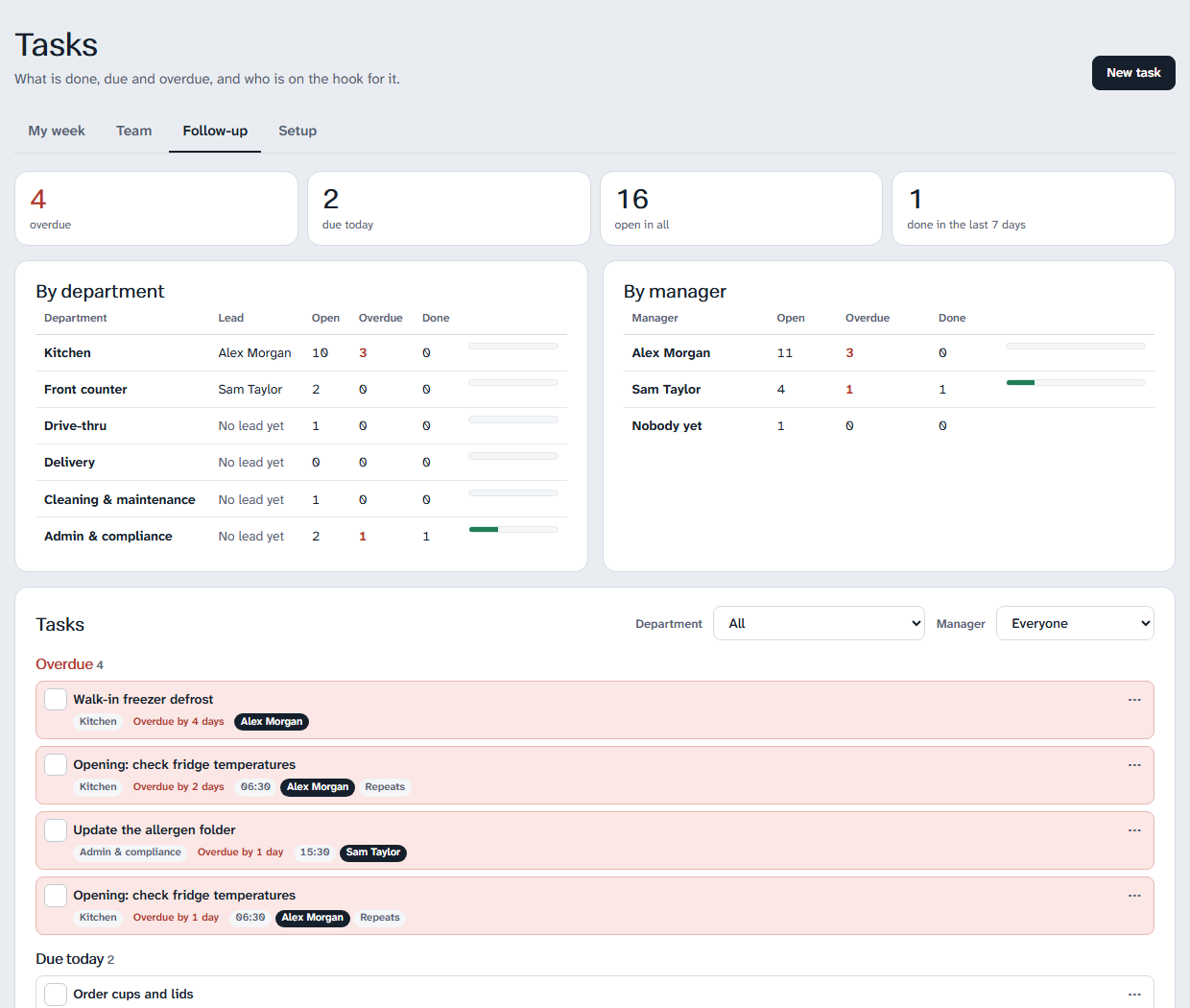Open more options on fridge task overdue by 1 day
The image size is (1190, 1008).
[1134, 896]
